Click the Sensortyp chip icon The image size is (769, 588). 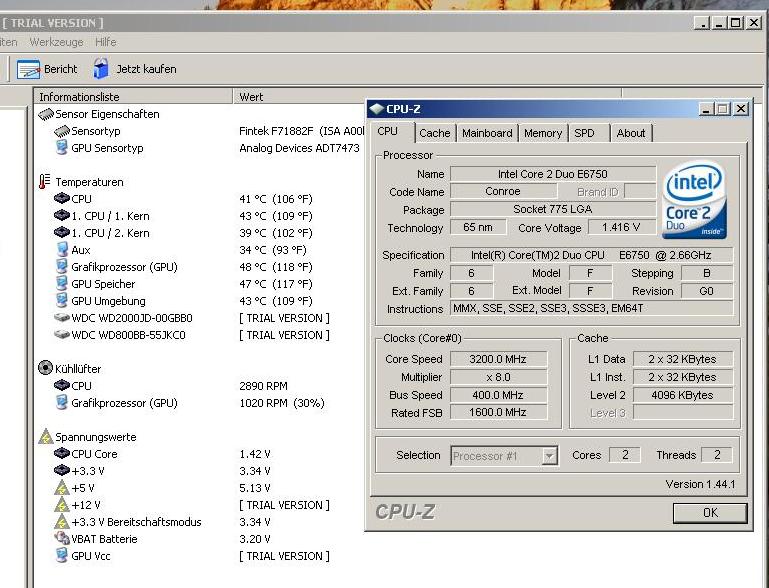pyautogui.click(x=62, y=131)
